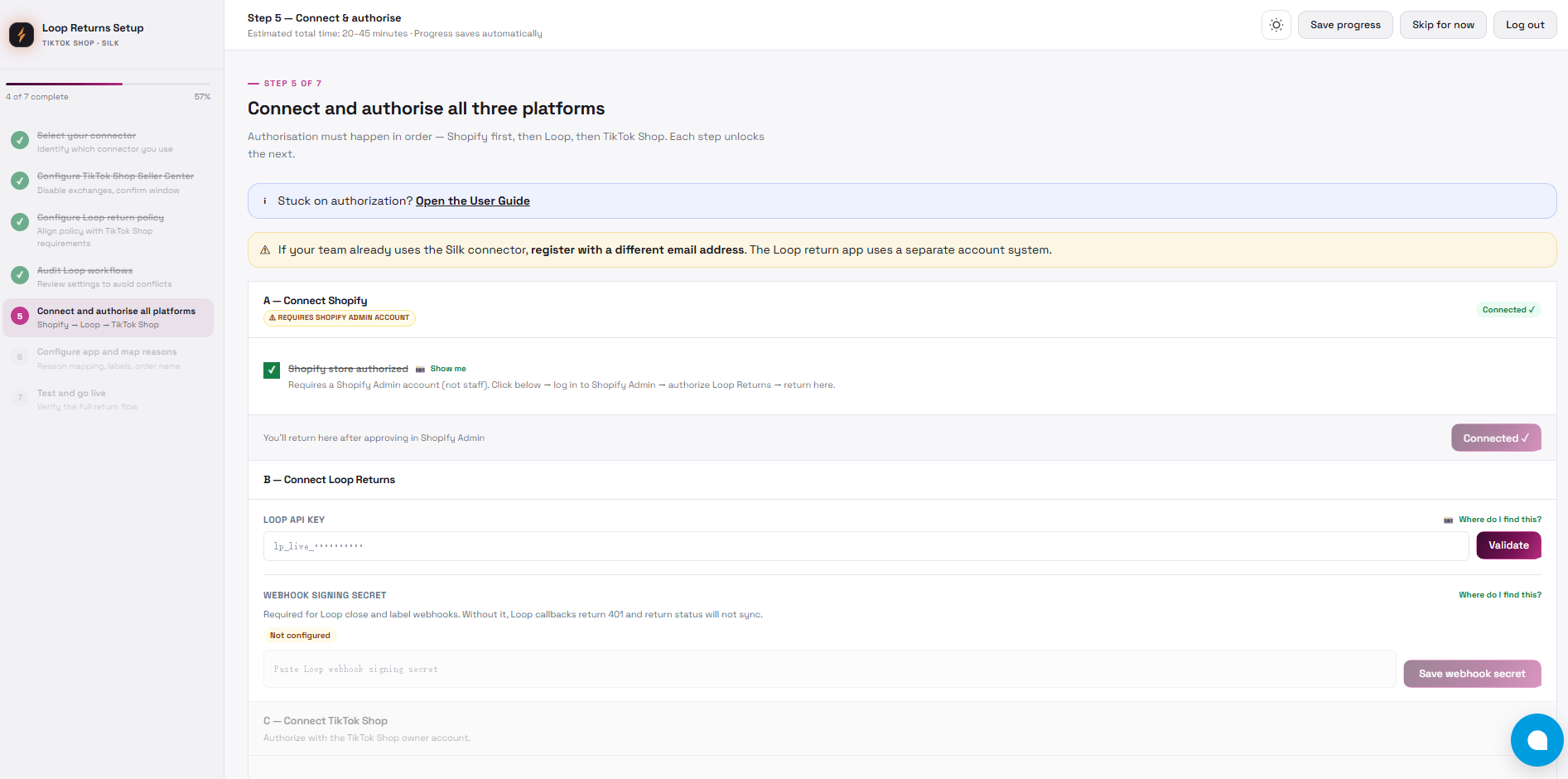The width and height of the screenshot is (1568, 779).
Task: Open the Audit Loop workflows step
Action: 108,277
